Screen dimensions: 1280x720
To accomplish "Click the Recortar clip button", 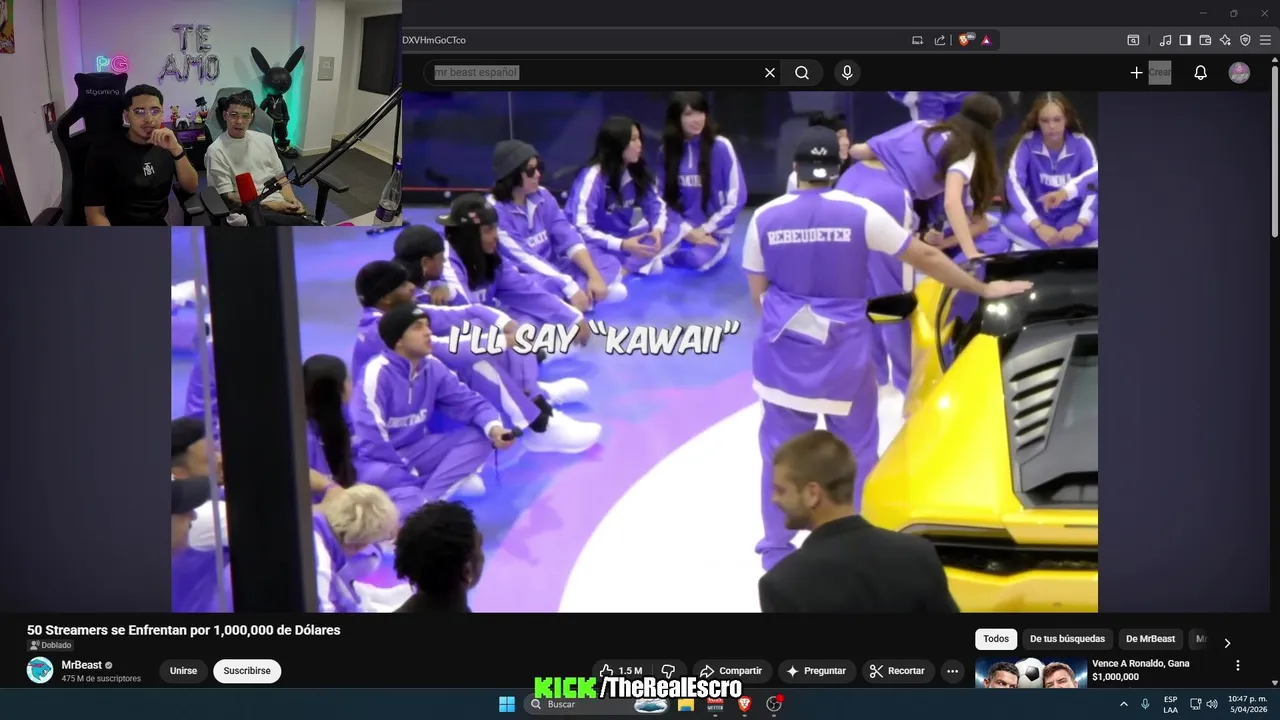I will pyautogui.click(x=898, y=671).
